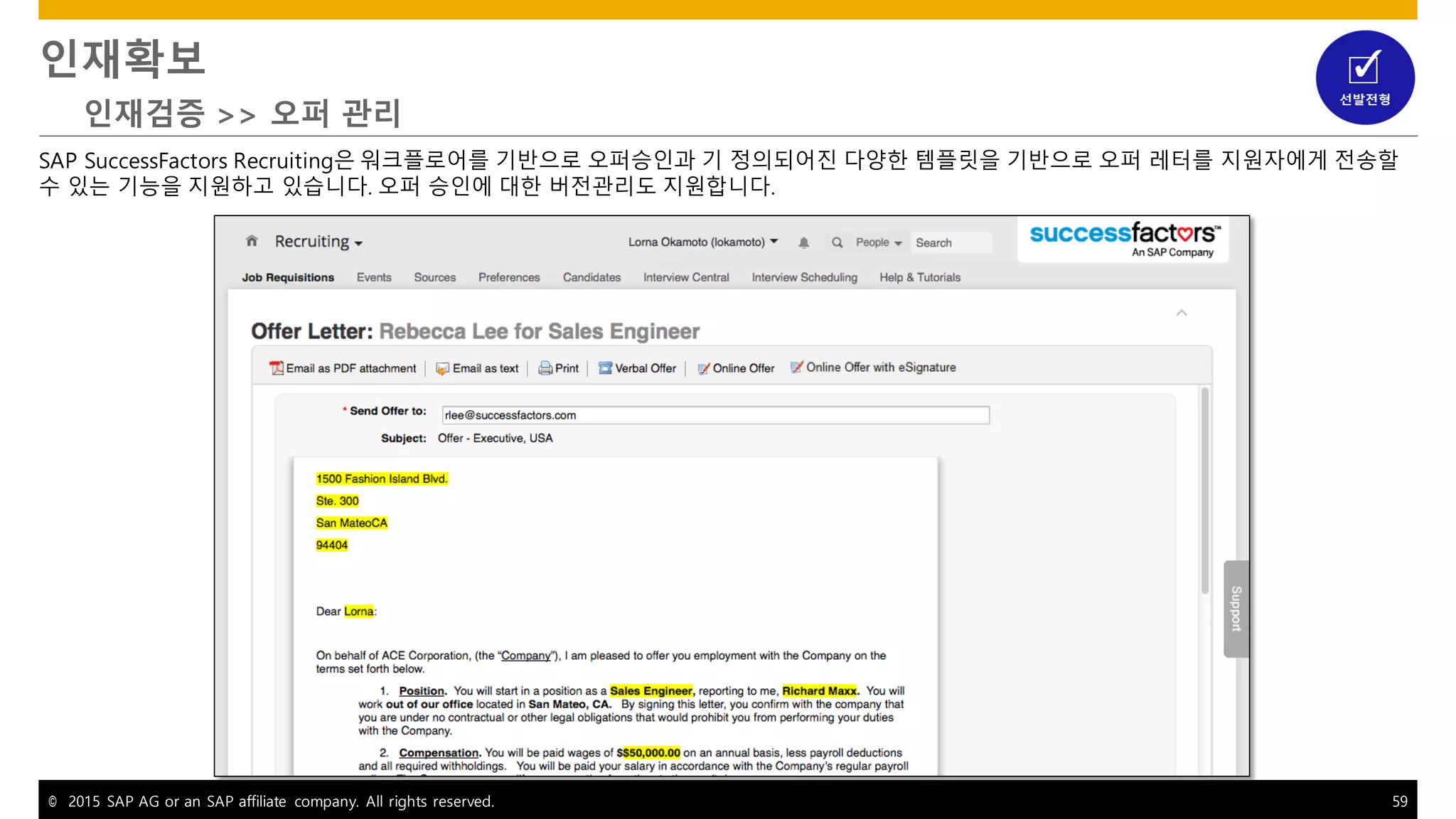Open the Help & Tutorials tab
This screenshot has height=819, width=1456.
pos(920,277)
